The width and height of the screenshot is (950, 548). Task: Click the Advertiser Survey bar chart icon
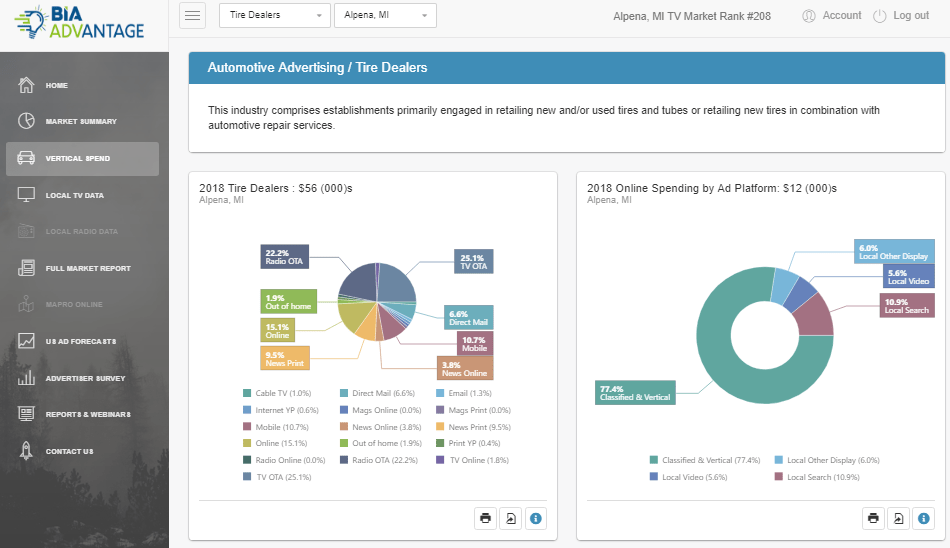[x=26, y=378]
